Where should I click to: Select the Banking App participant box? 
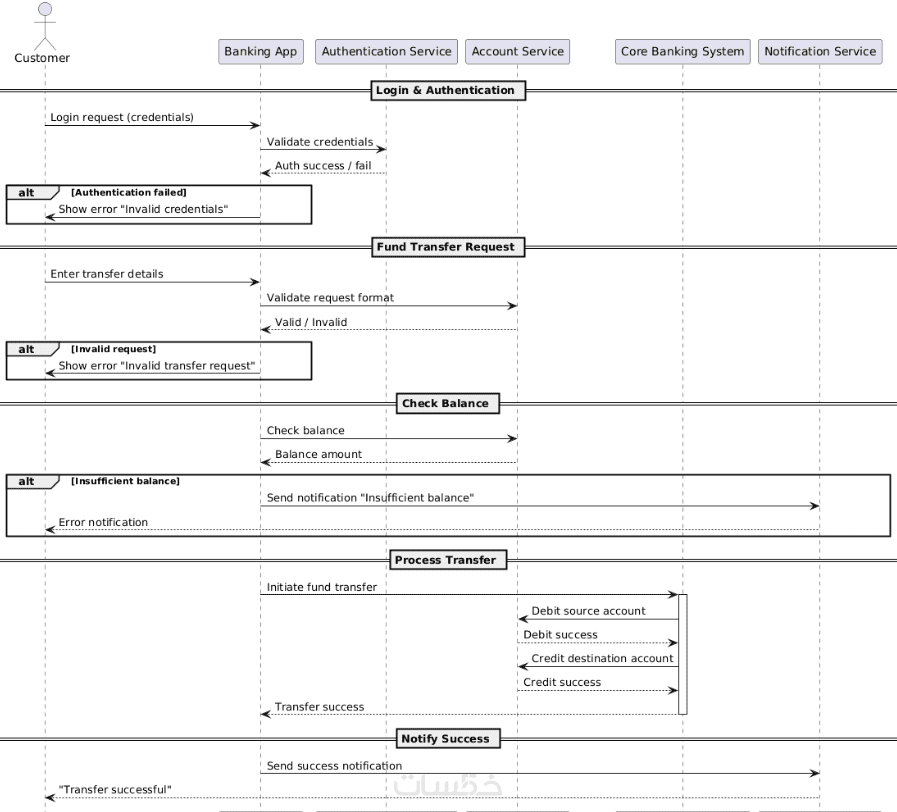pos(260,52)
